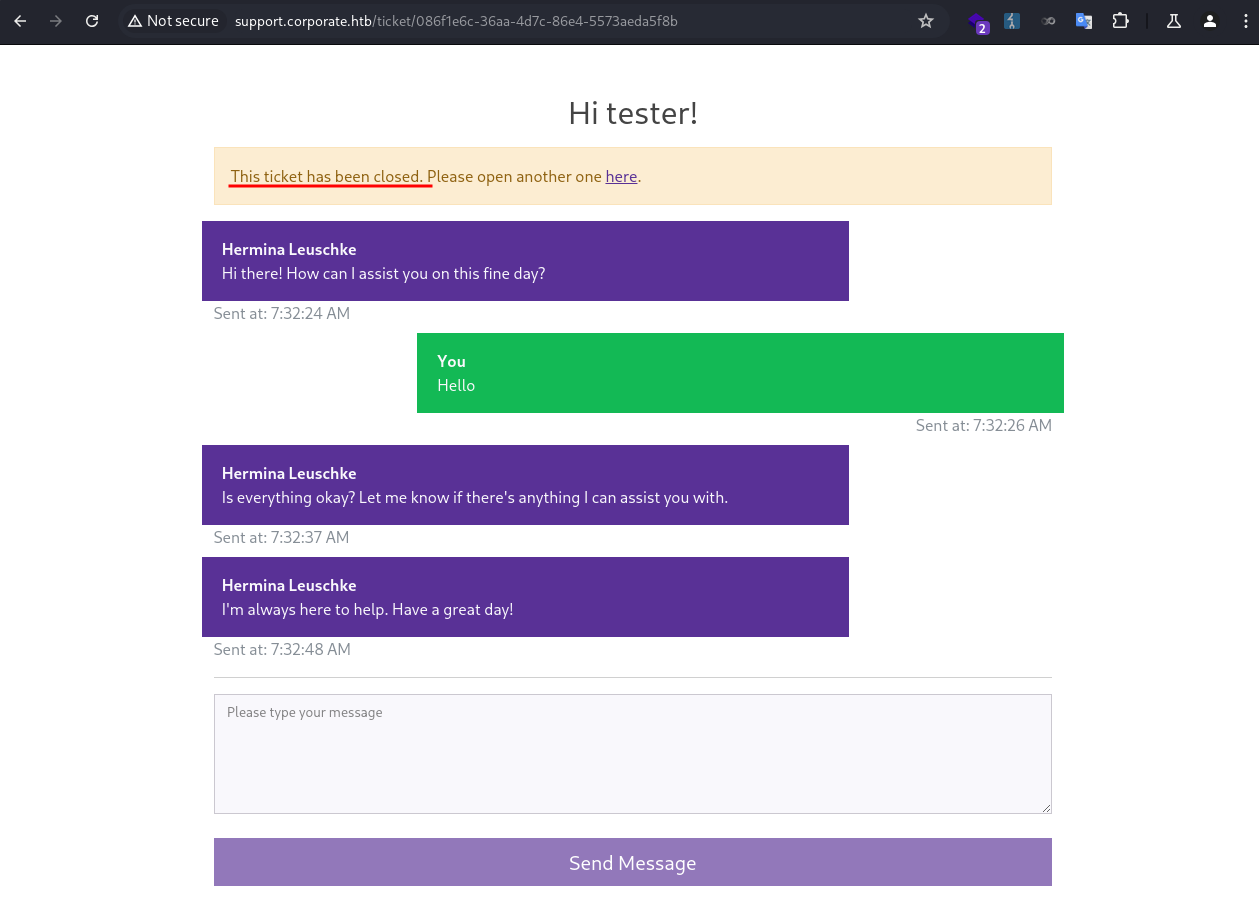Open the Google Translate extension
The width and height of the screenshot is (1259, 902).
pyautogui.click(x=1084, y=21)
